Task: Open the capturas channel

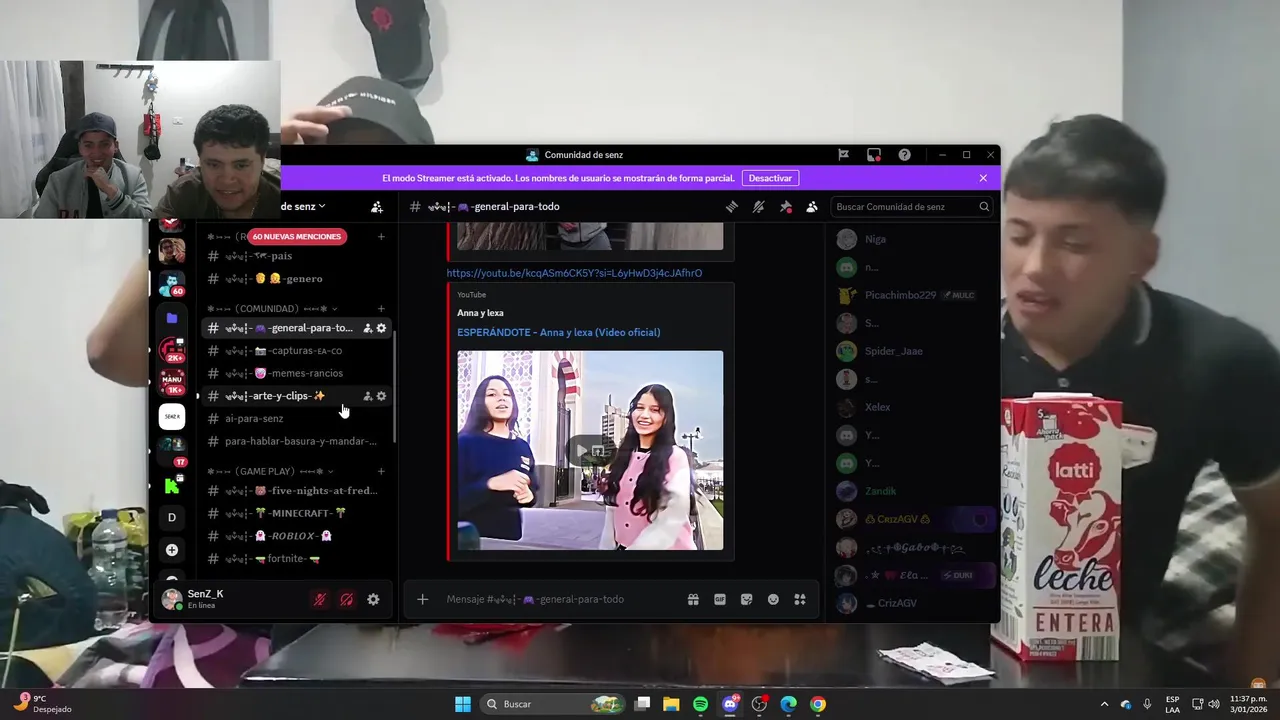Action: [297, 351]
